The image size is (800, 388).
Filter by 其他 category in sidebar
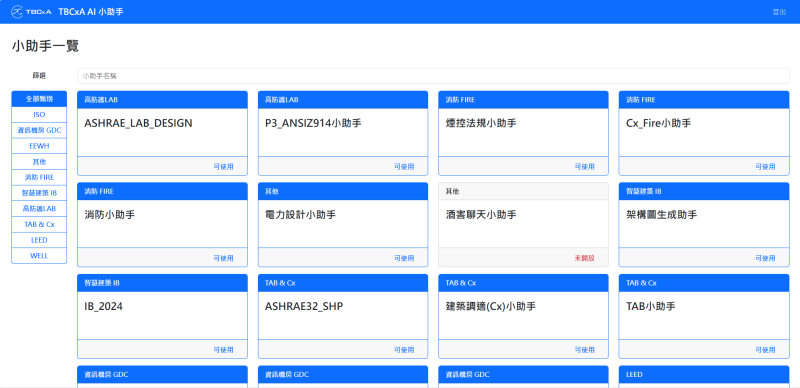tap(39, 161)
